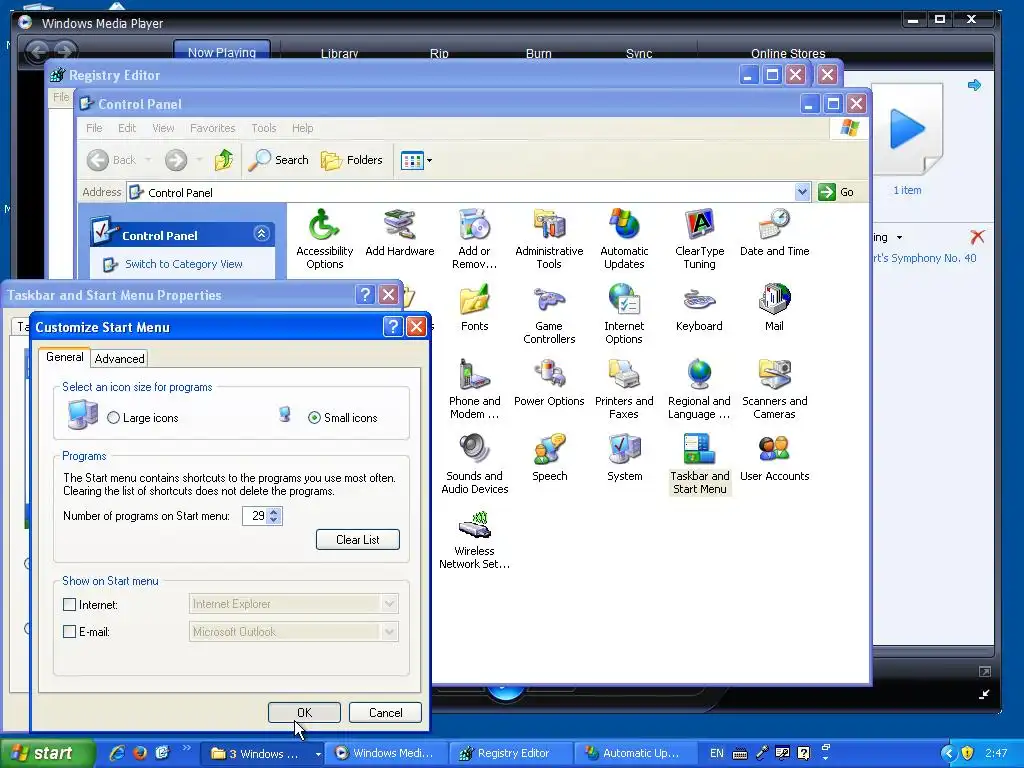The height and width of the screenshot is (768, 1024).
Task: Open Date and Time icon
Action: (775, 233)
